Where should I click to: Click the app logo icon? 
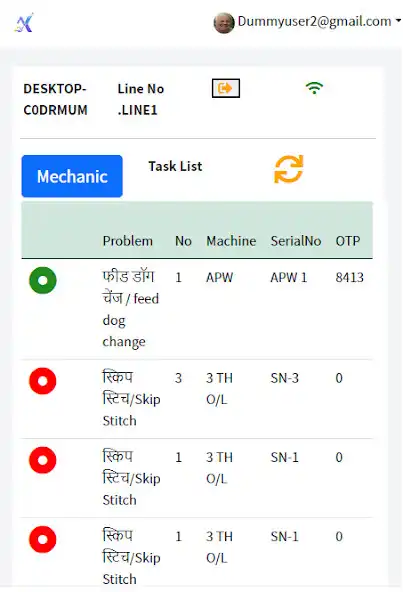click(24, 23)
